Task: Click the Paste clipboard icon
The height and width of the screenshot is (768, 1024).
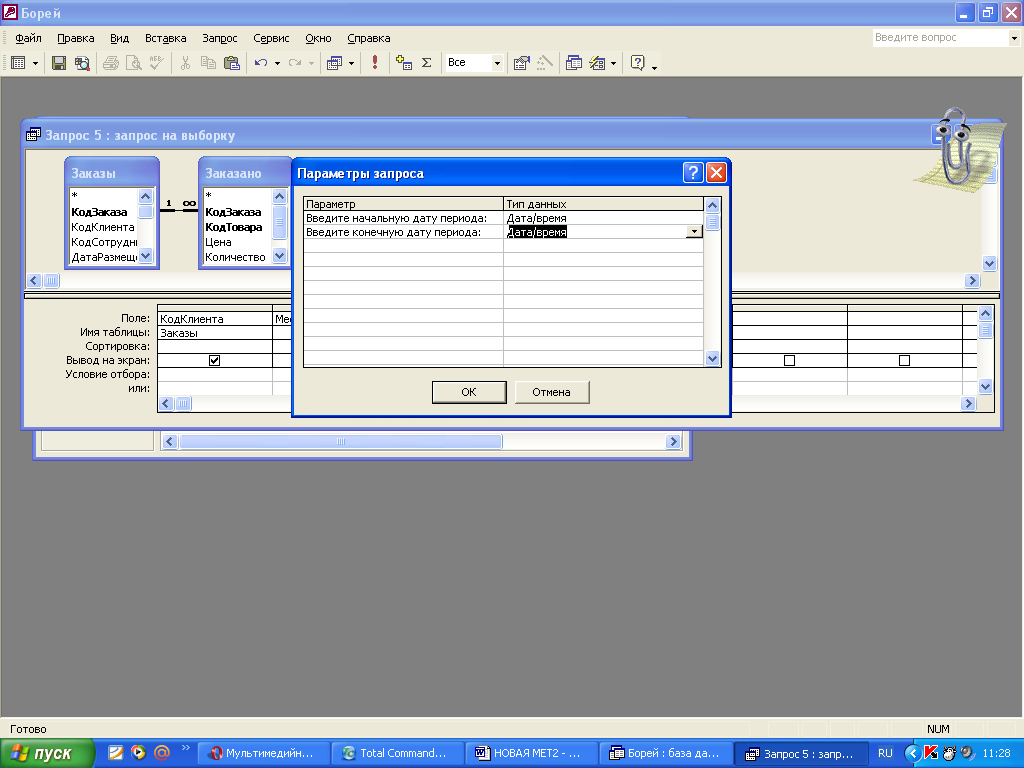Action: point(232,63)
